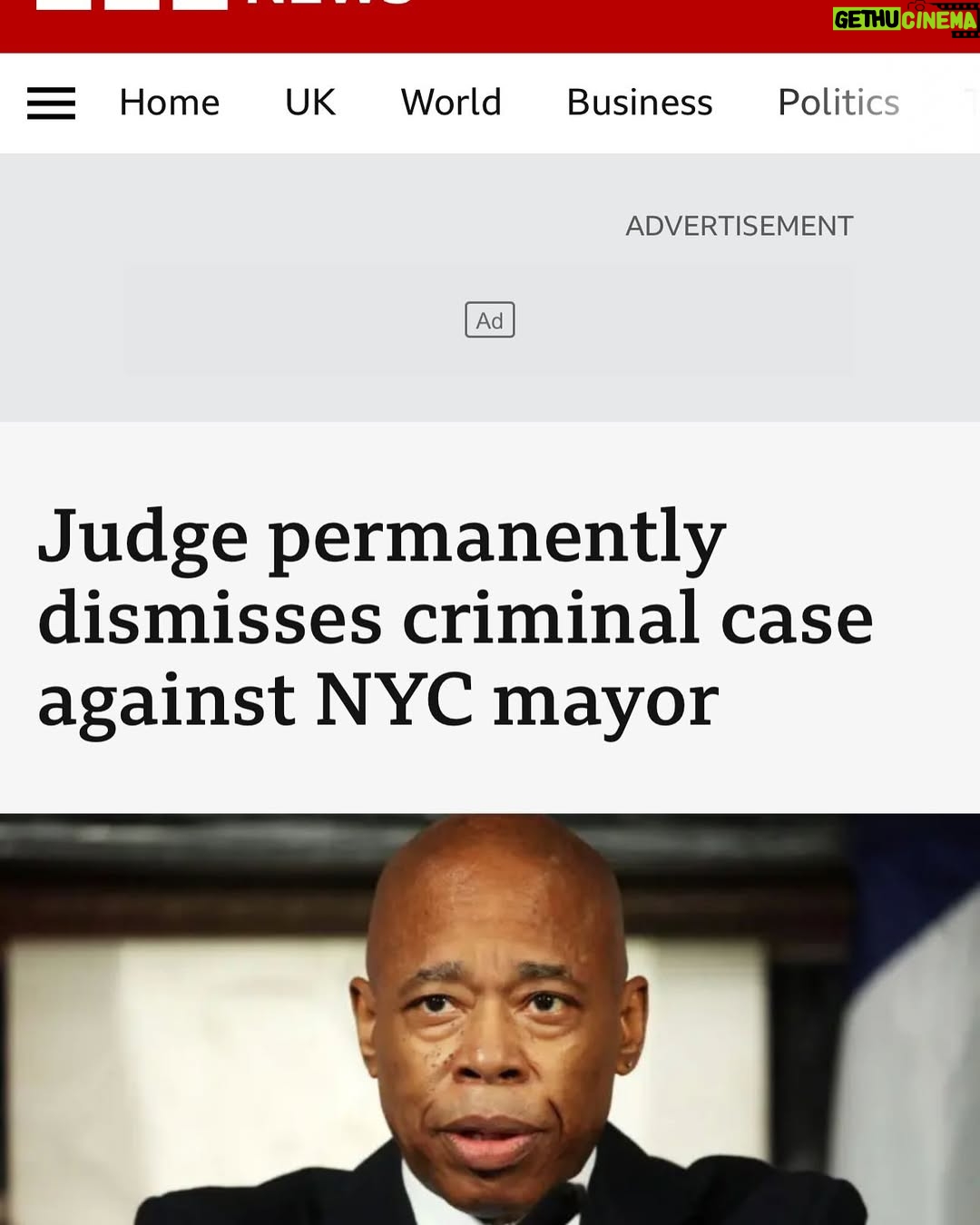Click the ADVERTISEMENT label
980x1225 pixels.
740,226
